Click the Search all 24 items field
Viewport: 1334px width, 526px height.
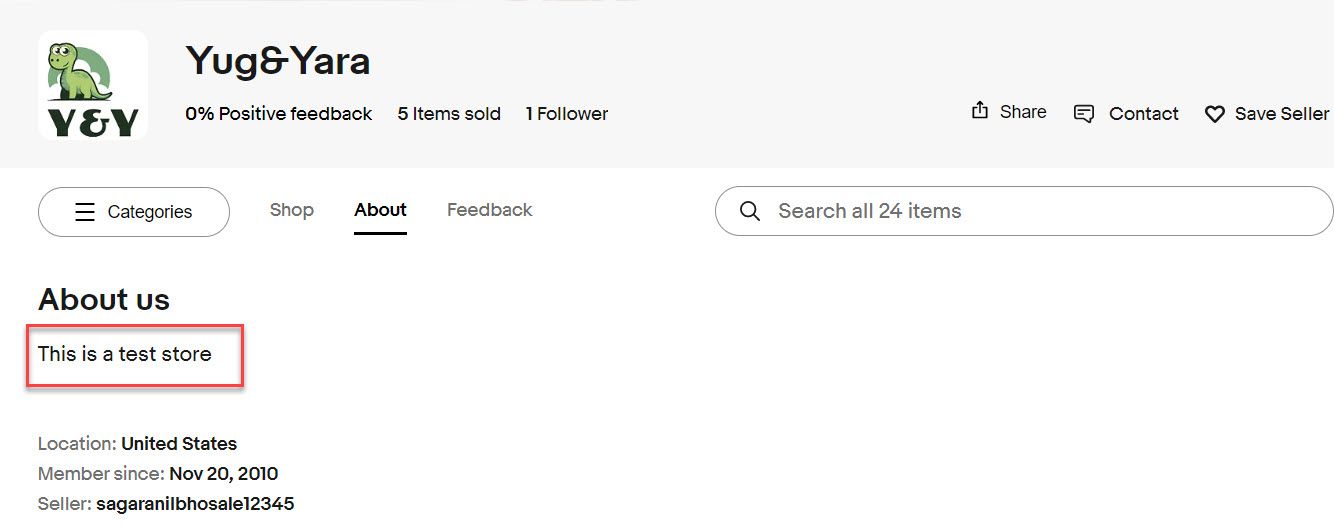point(1024,211)
